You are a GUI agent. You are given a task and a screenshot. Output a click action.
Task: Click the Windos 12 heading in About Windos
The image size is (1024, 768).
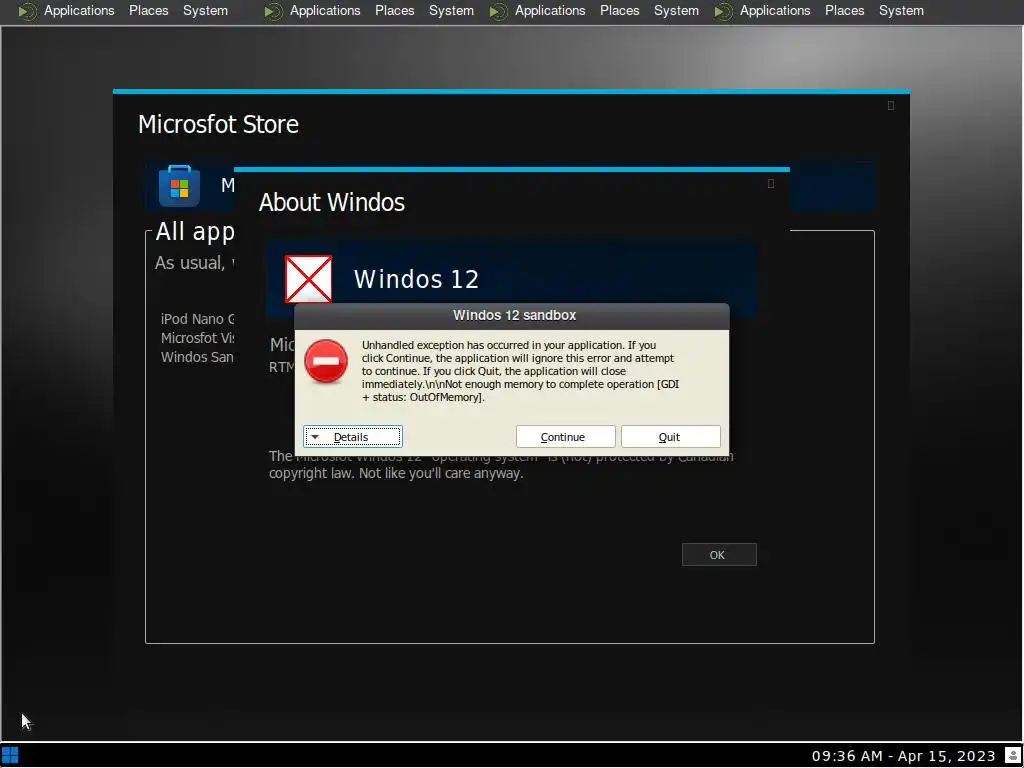[x=417, y=280]
